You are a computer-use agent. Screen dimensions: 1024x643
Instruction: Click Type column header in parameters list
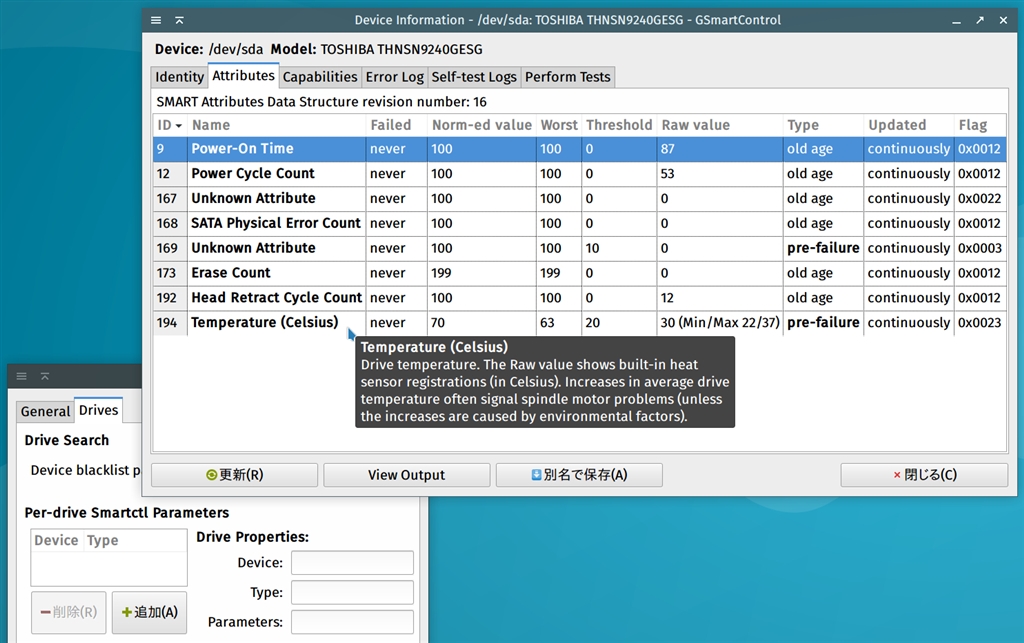(135, 541)
